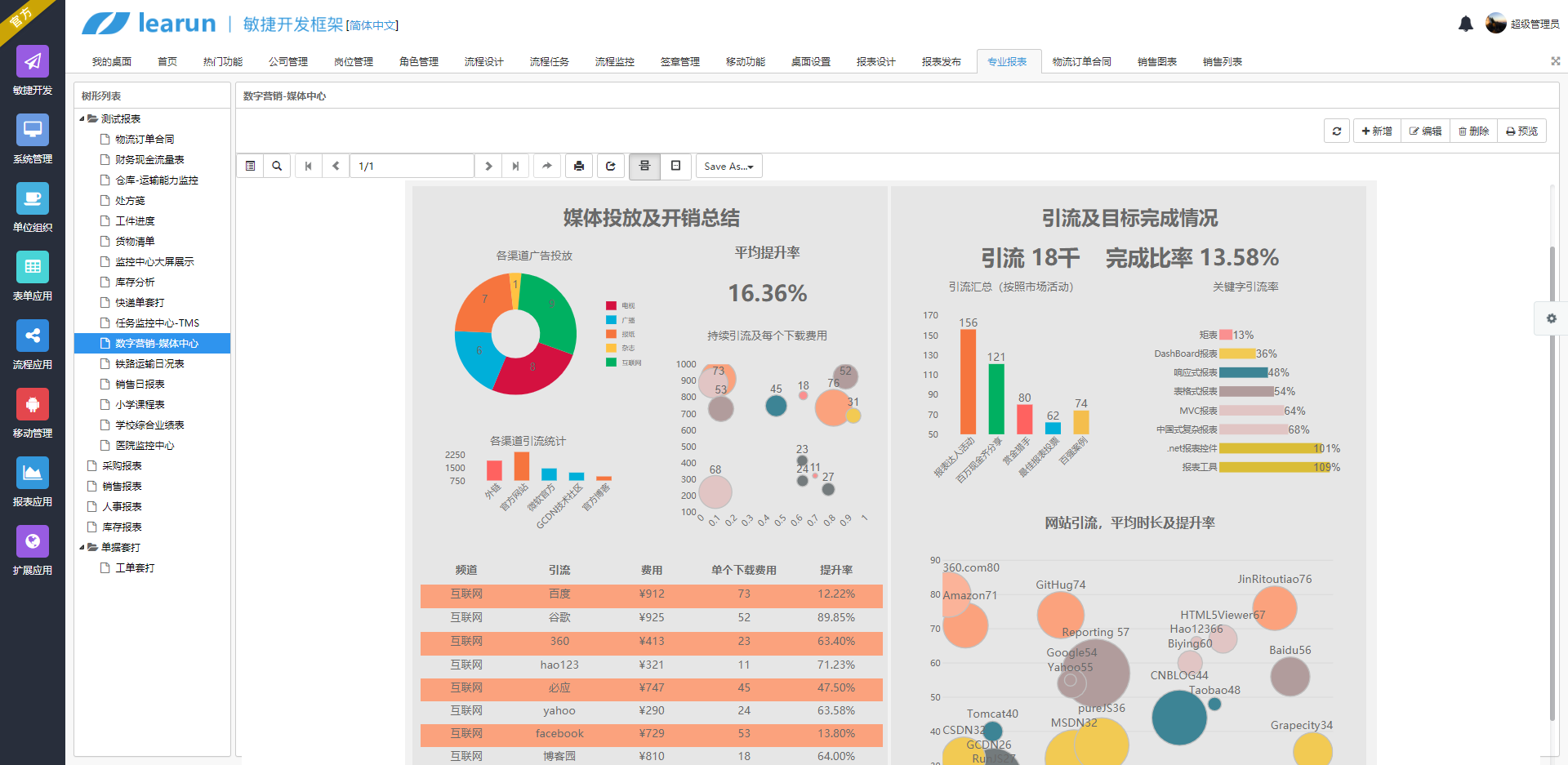Screen dimensions: 1568x765
Task: Select 采购报表 in report tree
Action: point(122,466)
